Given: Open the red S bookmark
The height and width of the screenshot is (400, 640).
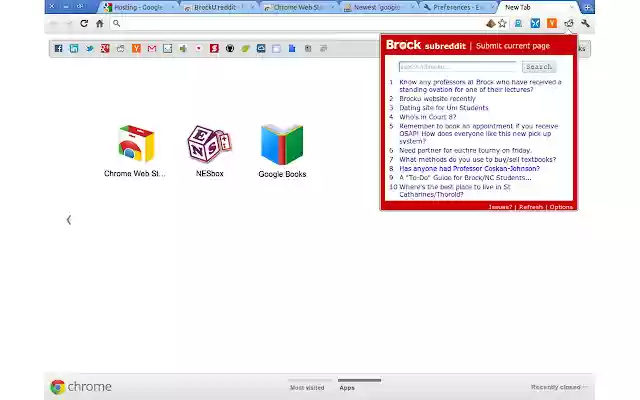Looking at the screenshot, I should [214, 49].
